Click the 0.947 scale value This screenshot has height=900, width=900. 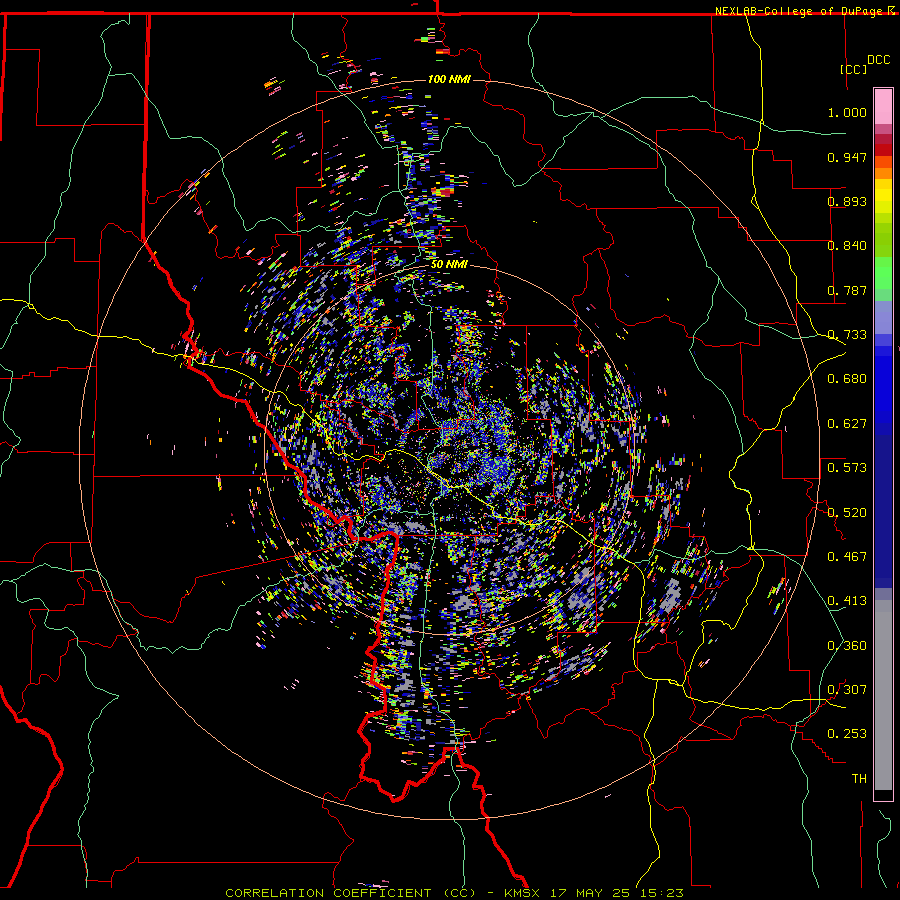(847, 157)
